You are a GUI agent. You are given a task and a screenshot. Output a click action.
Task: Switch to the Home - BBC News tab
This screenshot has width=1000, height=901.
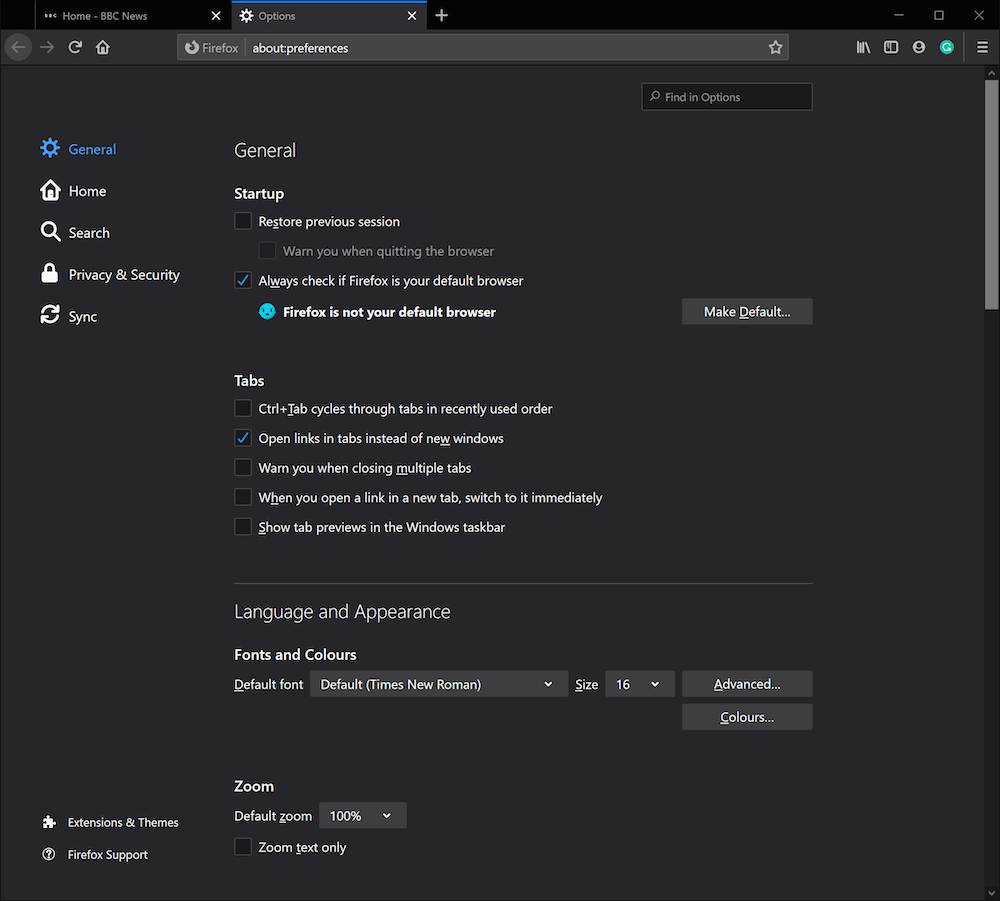point(120,15)
